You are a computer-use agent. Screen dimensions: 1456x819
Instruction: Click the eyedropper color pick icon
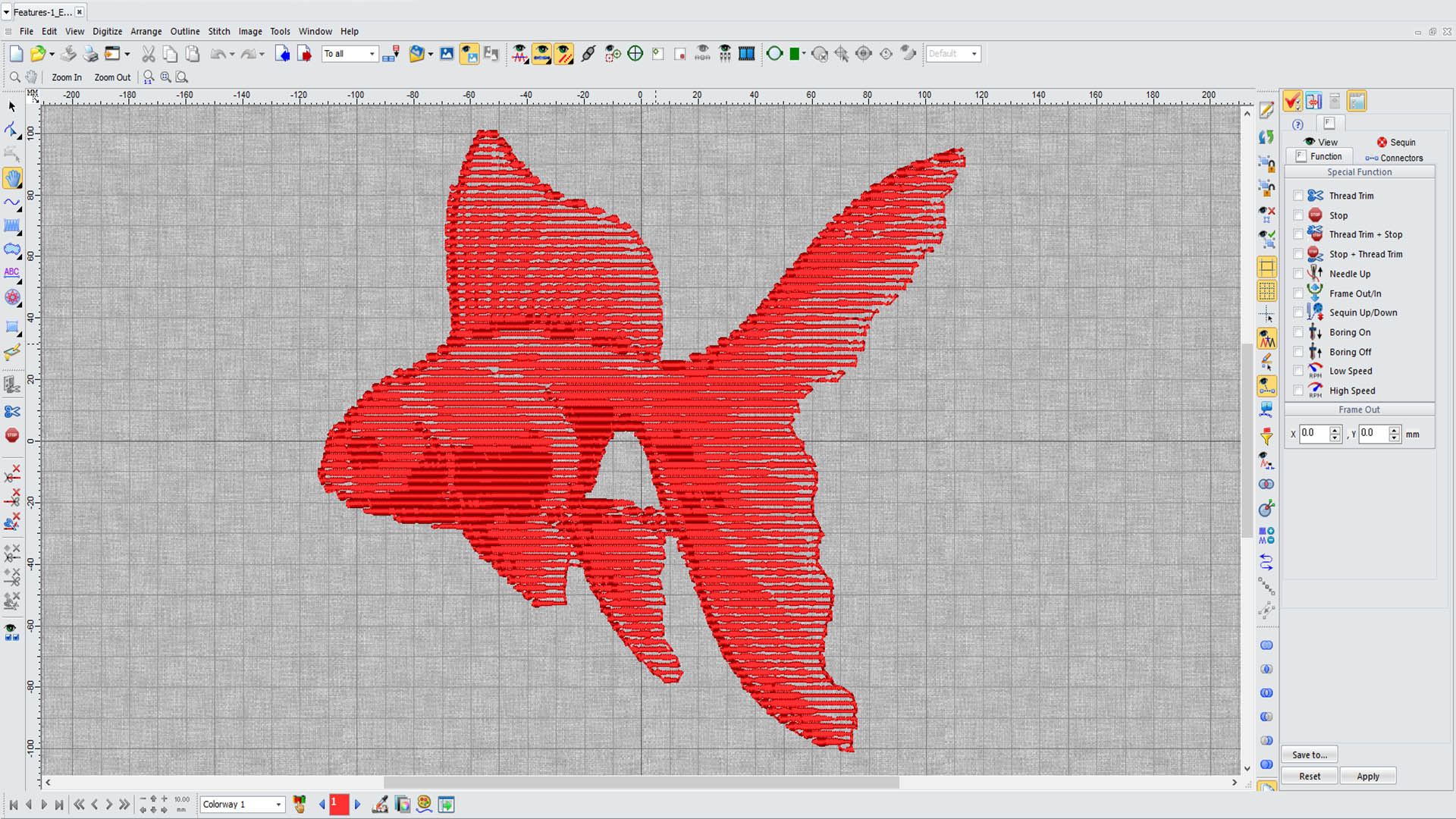click(380, 805)
